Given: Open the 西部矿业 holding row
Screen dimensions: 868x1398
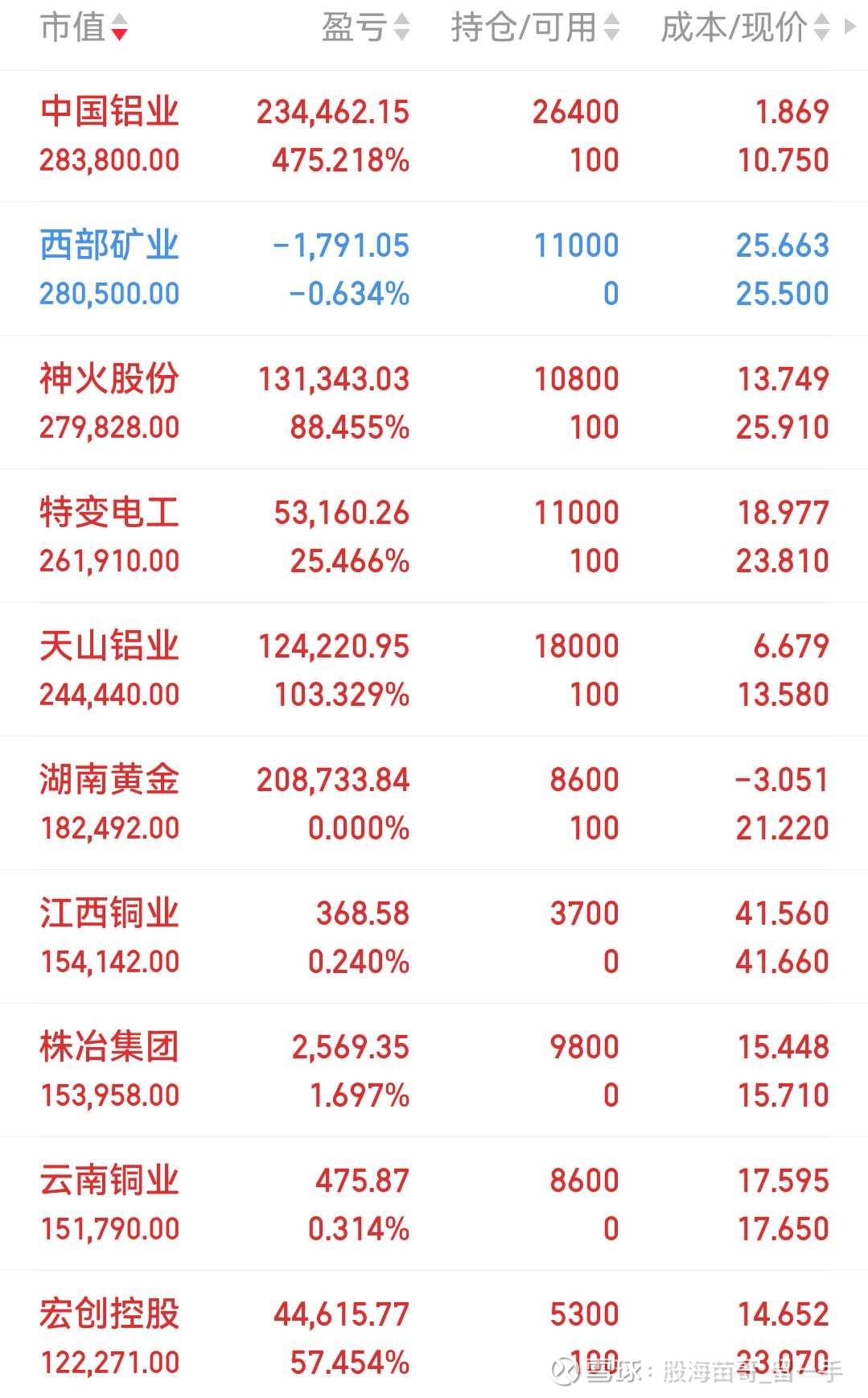Looking at the screenshot, I should [x=109, y=245].
